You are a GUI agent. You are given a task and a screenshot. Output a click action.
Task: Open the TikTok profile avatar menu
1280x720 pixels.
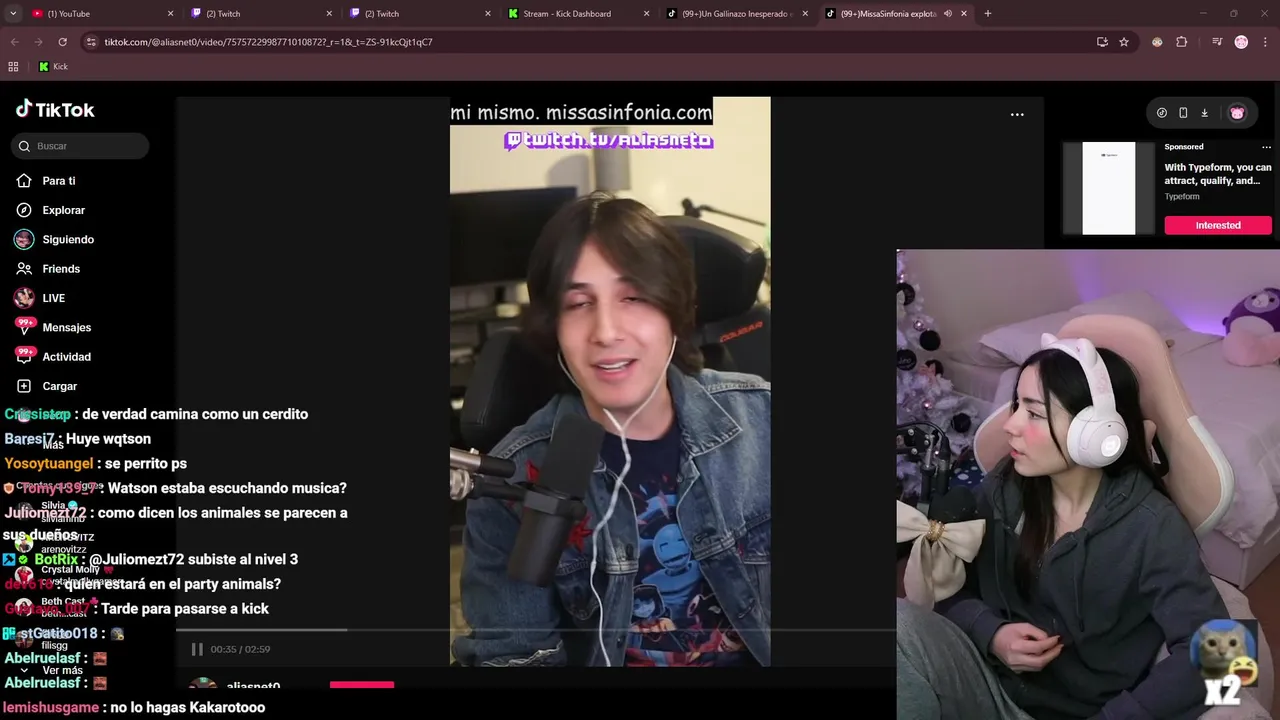pos(1237,113)
